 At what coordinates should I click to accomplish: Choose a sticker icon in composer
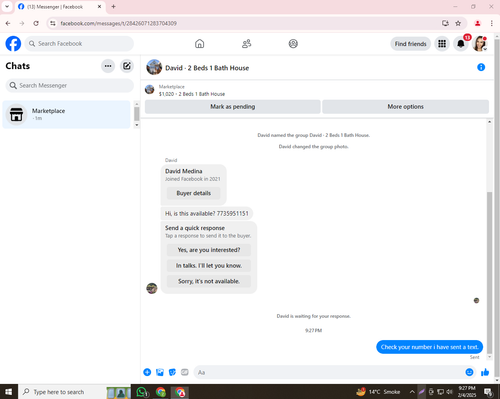point(172,372)
